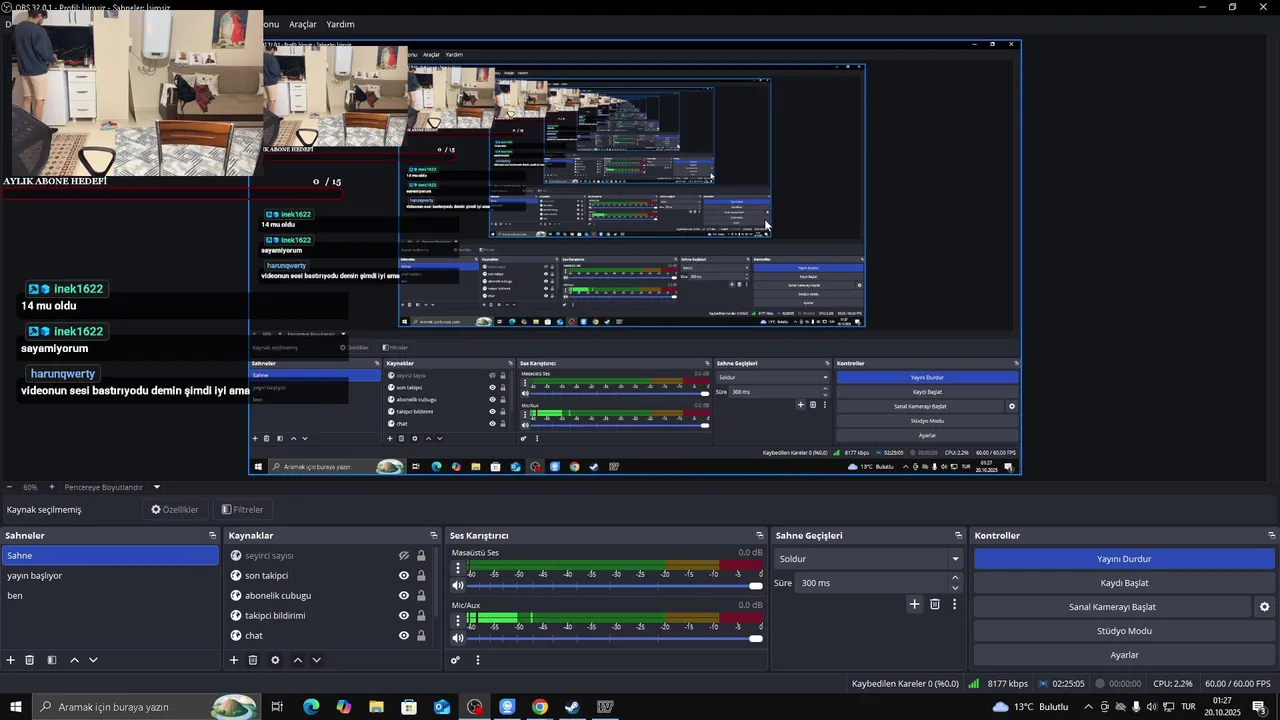Mute the Masaüstü Ses channel
Image resolution: width=1280 pixels, height=720 pixels.
click(x=458, y=586)
